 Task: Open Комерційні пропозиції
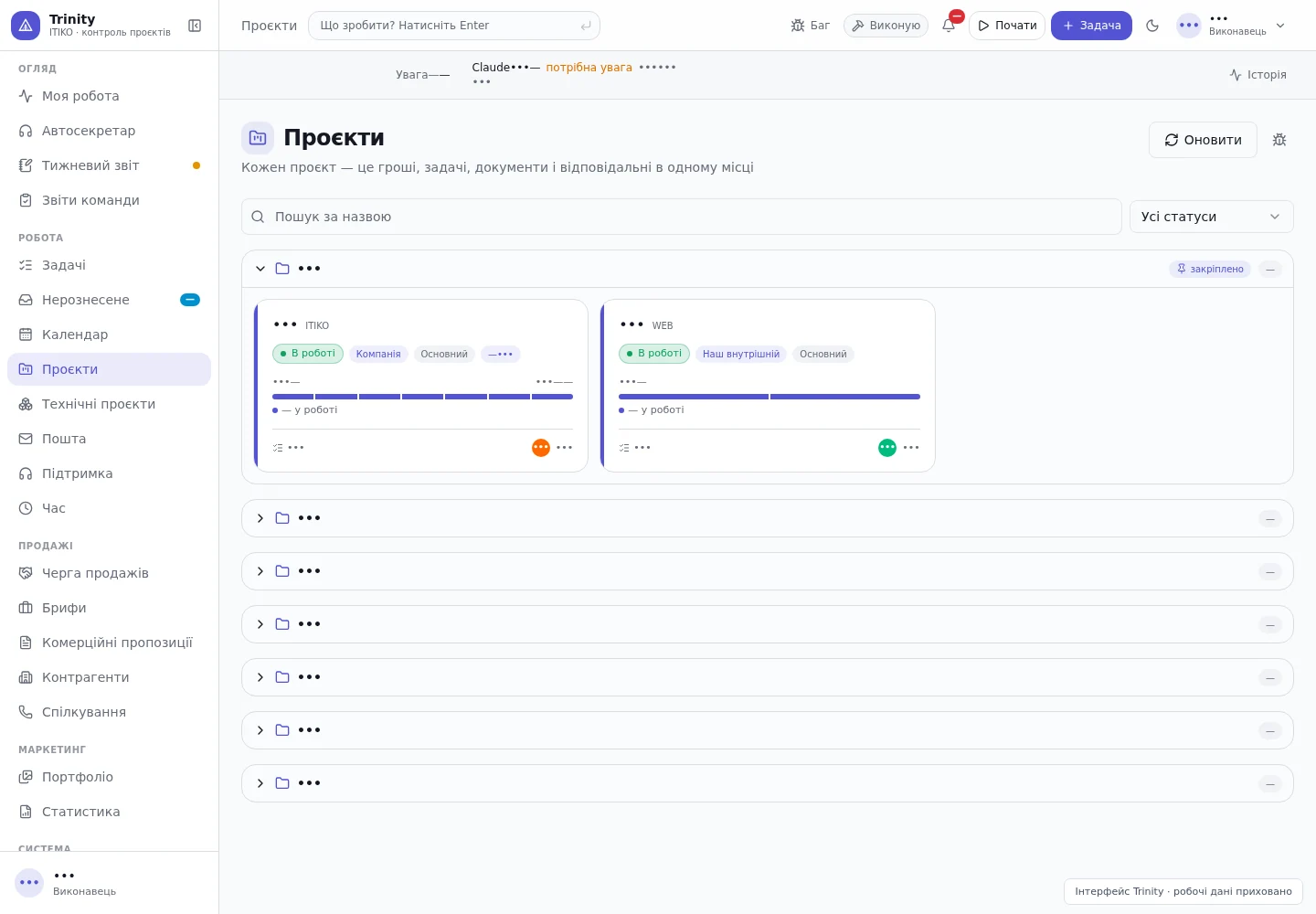coord(109,643)
